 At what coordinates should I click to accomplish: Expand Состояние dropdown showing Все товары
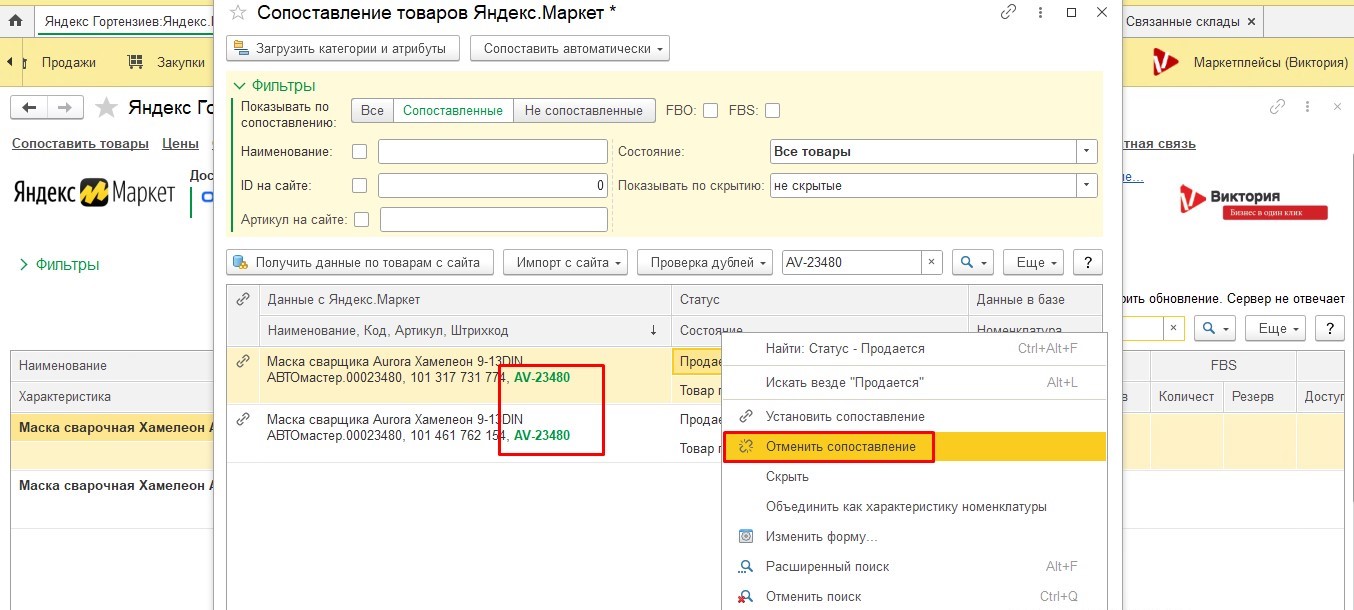click(1087, 152)
